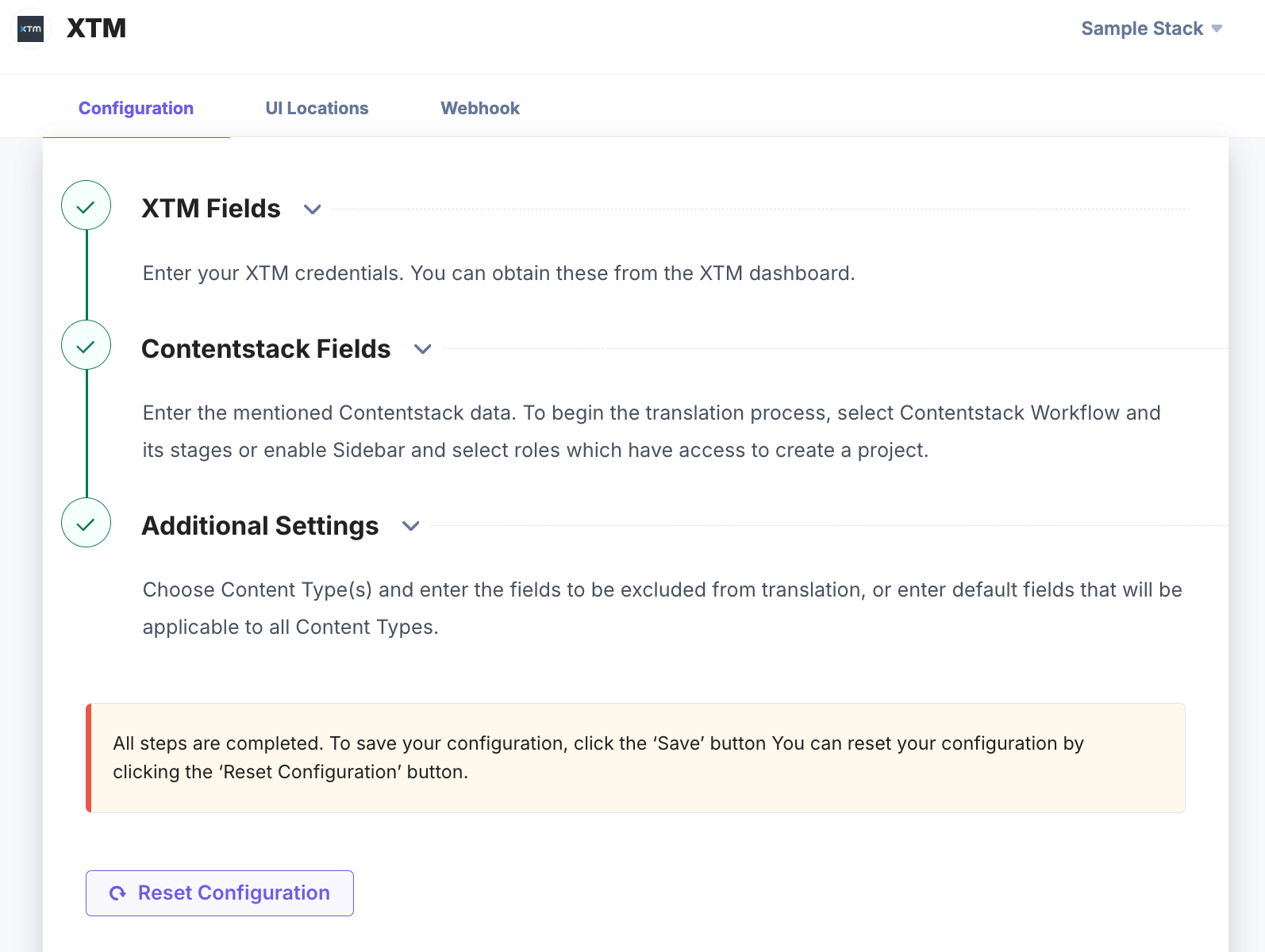Viewport: 1265px width, 952px height.
Task: Expand the XTM Fields chevron
Action: pos(313,209)
